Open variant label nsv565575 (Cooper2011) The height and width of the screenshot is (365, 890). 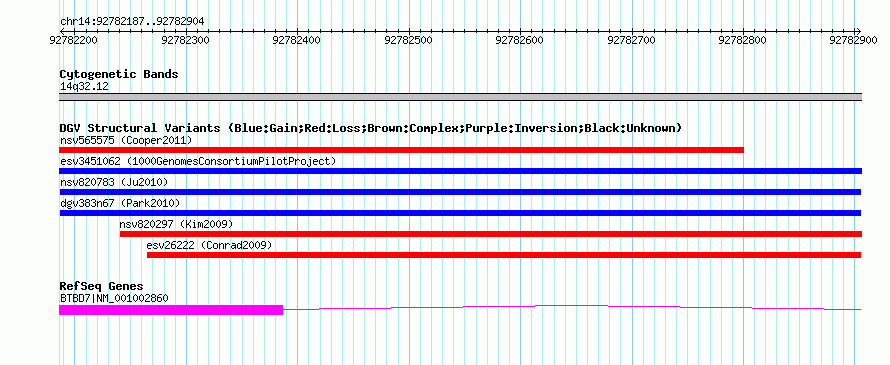click(x=126, y=140)
